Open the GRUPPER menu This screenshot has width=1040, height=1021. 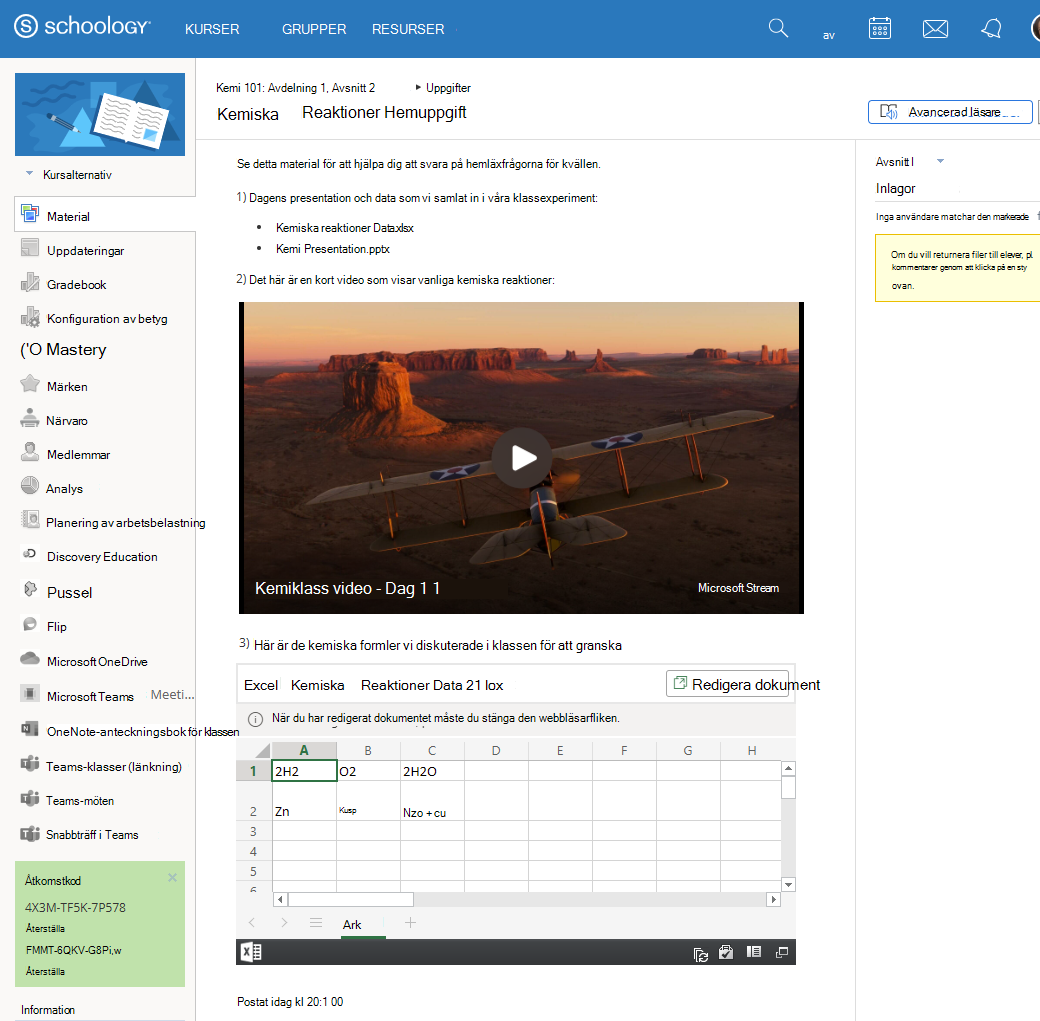(314, 29)
